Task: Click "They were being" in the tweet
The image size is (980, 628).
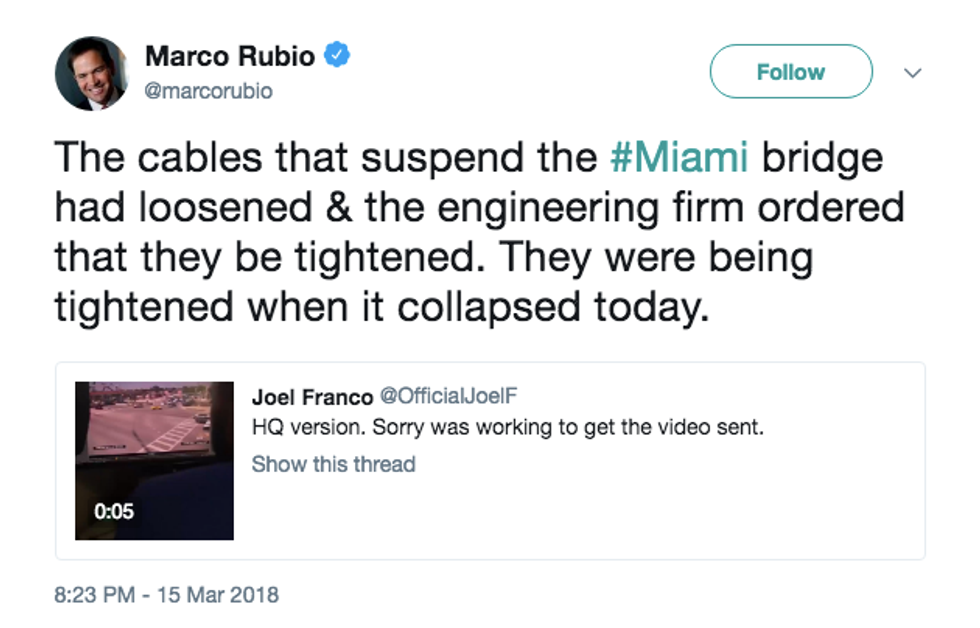Action: 657,256
